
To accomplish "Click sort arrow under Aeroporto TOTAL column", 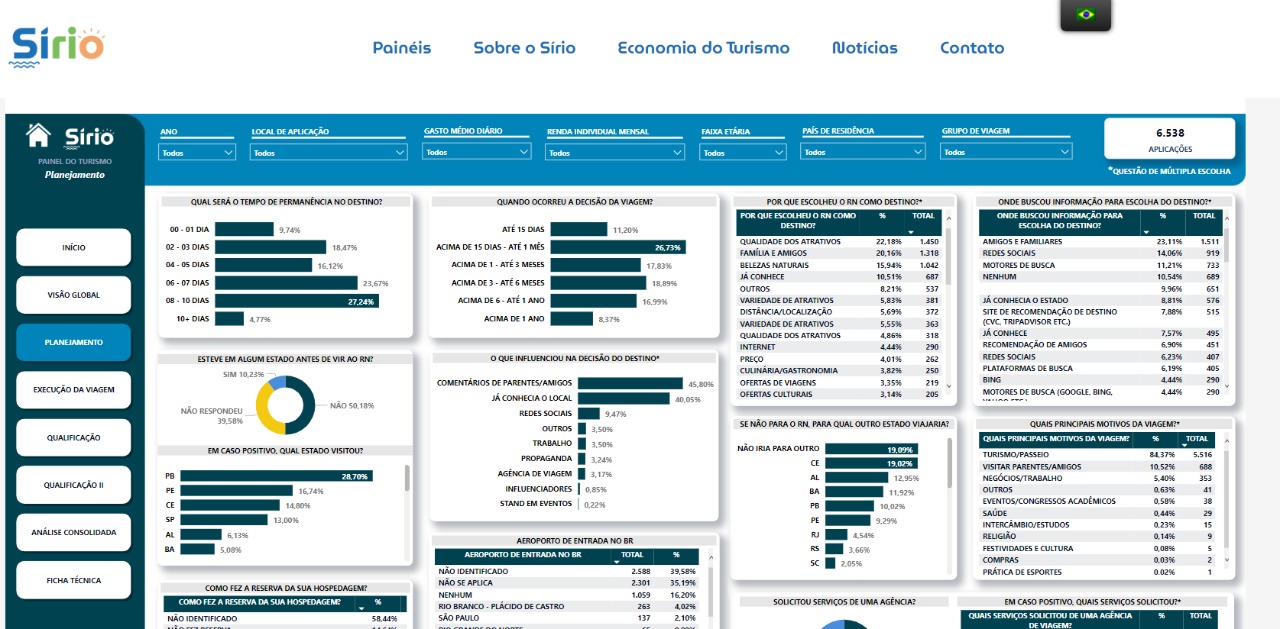I will (617, 562).
